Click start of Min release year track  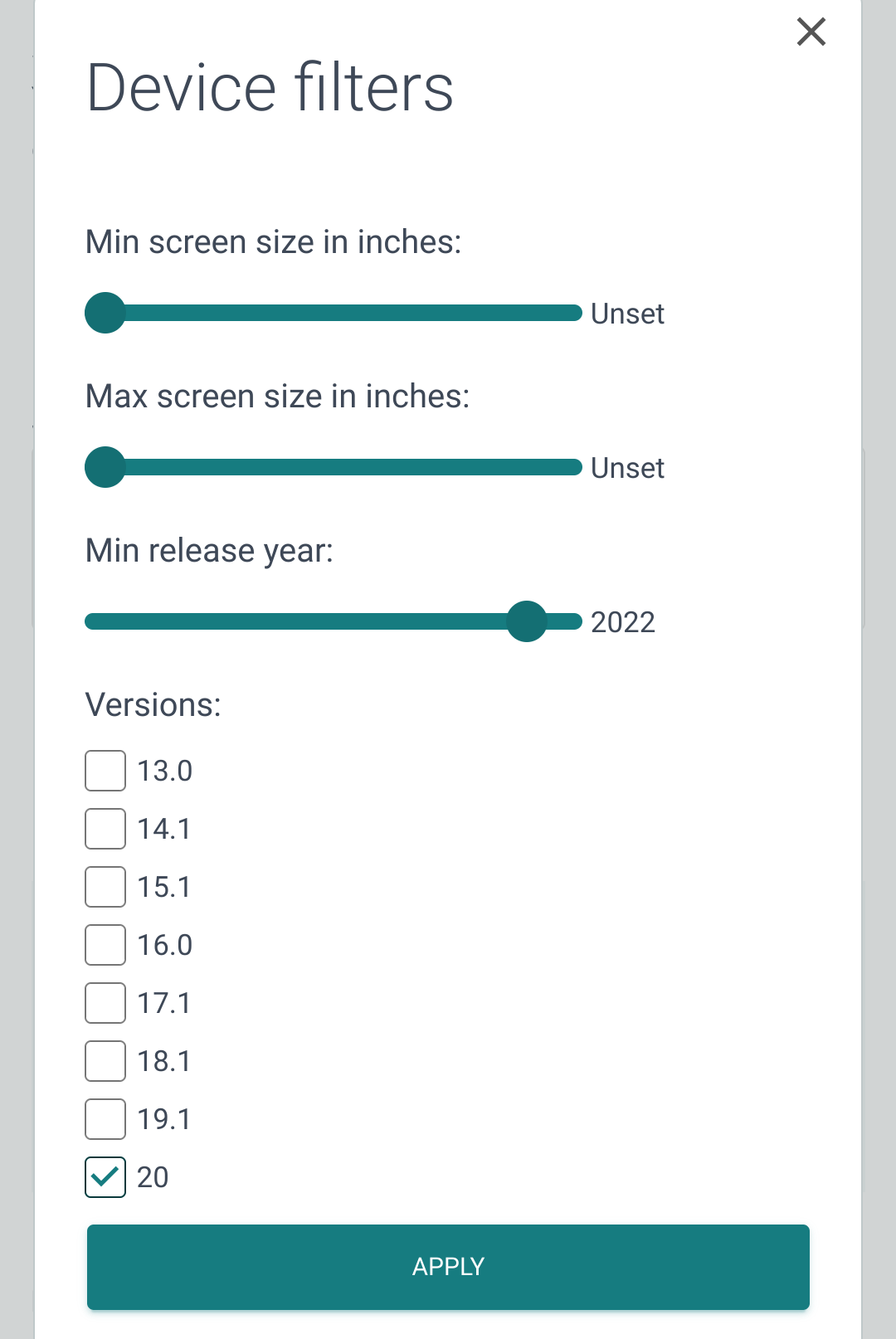tap(91, 621)
